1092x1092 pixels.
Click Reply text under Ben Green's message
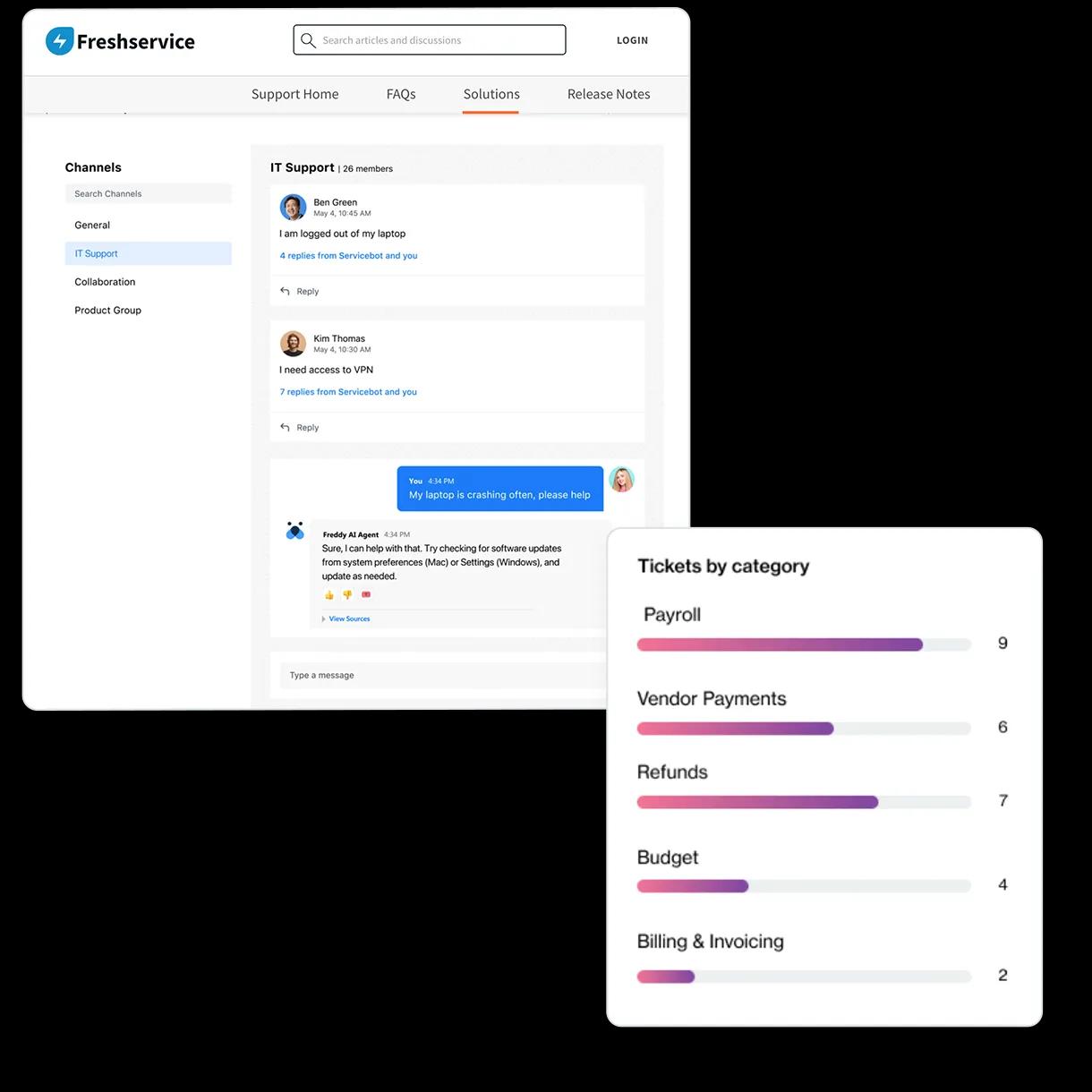(308, 292)
